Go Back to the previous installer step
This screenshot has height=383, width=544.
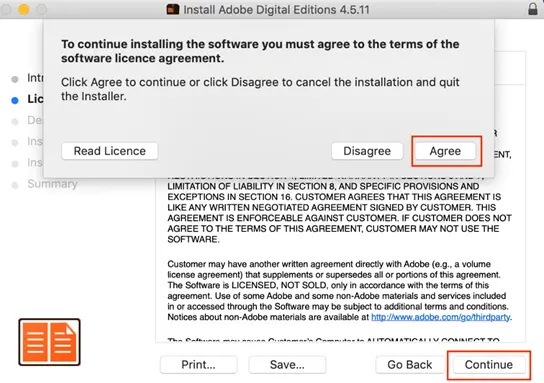410,365
